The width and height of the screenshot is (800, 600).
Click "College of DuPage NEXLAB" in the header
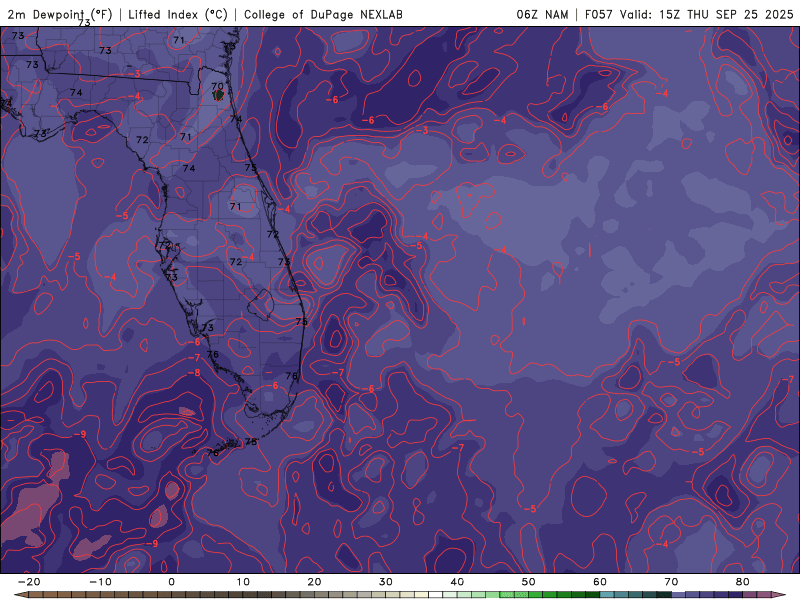tap(323, 15)
